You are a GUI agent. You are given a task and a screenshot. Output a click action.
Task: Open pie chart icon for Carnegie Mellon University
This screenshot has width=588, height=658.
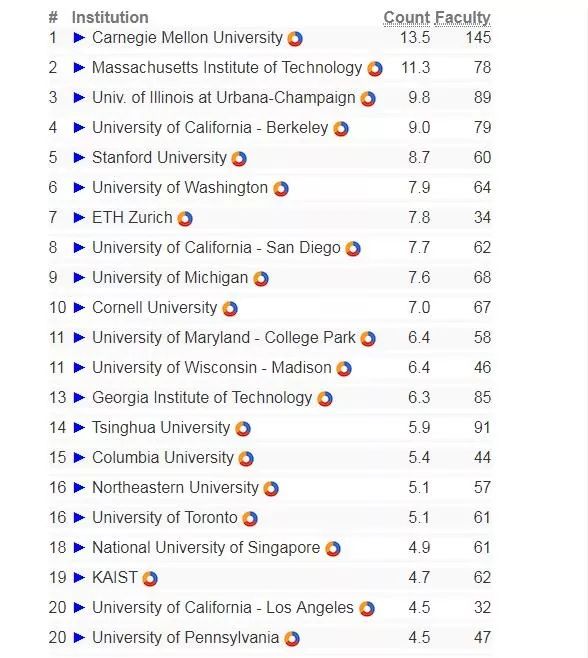coord(295,39)
